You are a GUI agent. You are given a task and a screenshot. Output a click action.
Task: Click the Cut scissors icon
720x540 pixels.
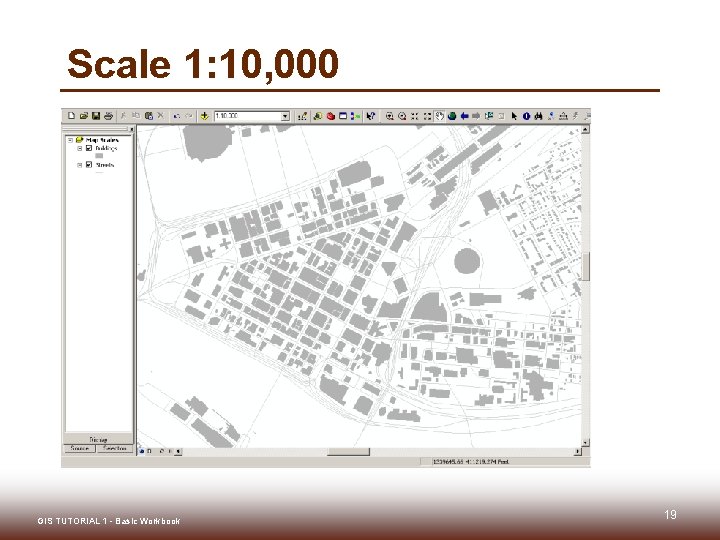(x=123, y=116)
